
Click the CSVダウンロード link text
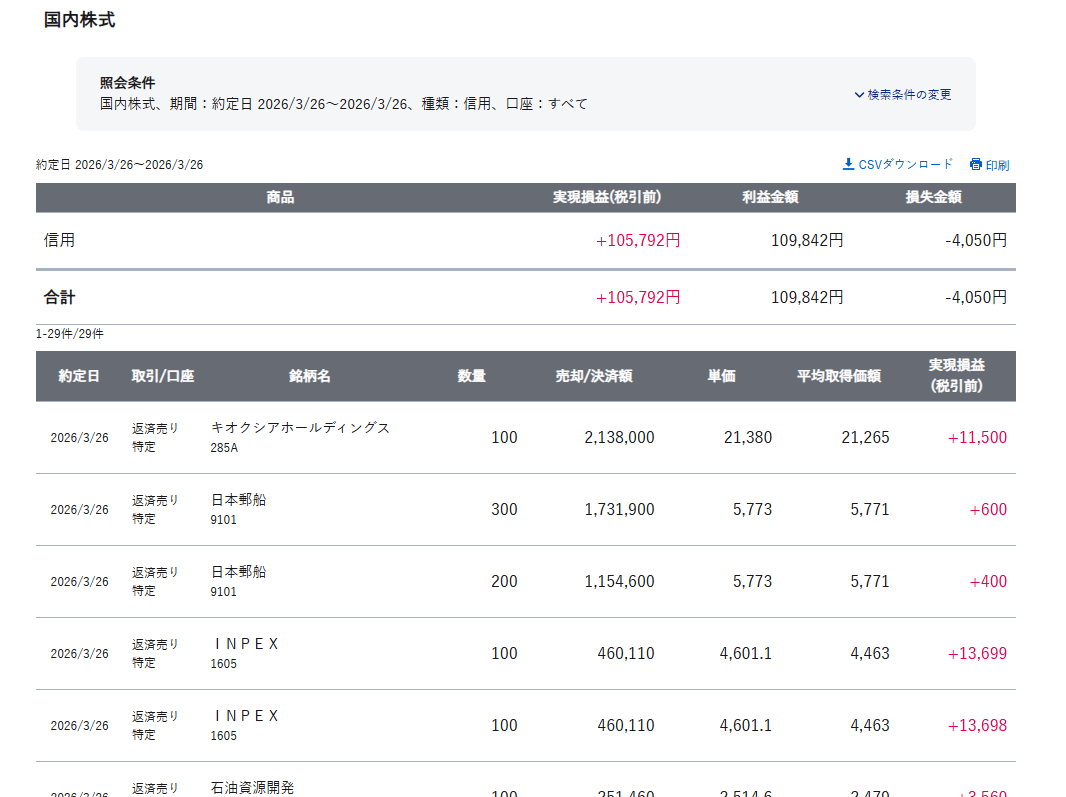click(906, 164)
